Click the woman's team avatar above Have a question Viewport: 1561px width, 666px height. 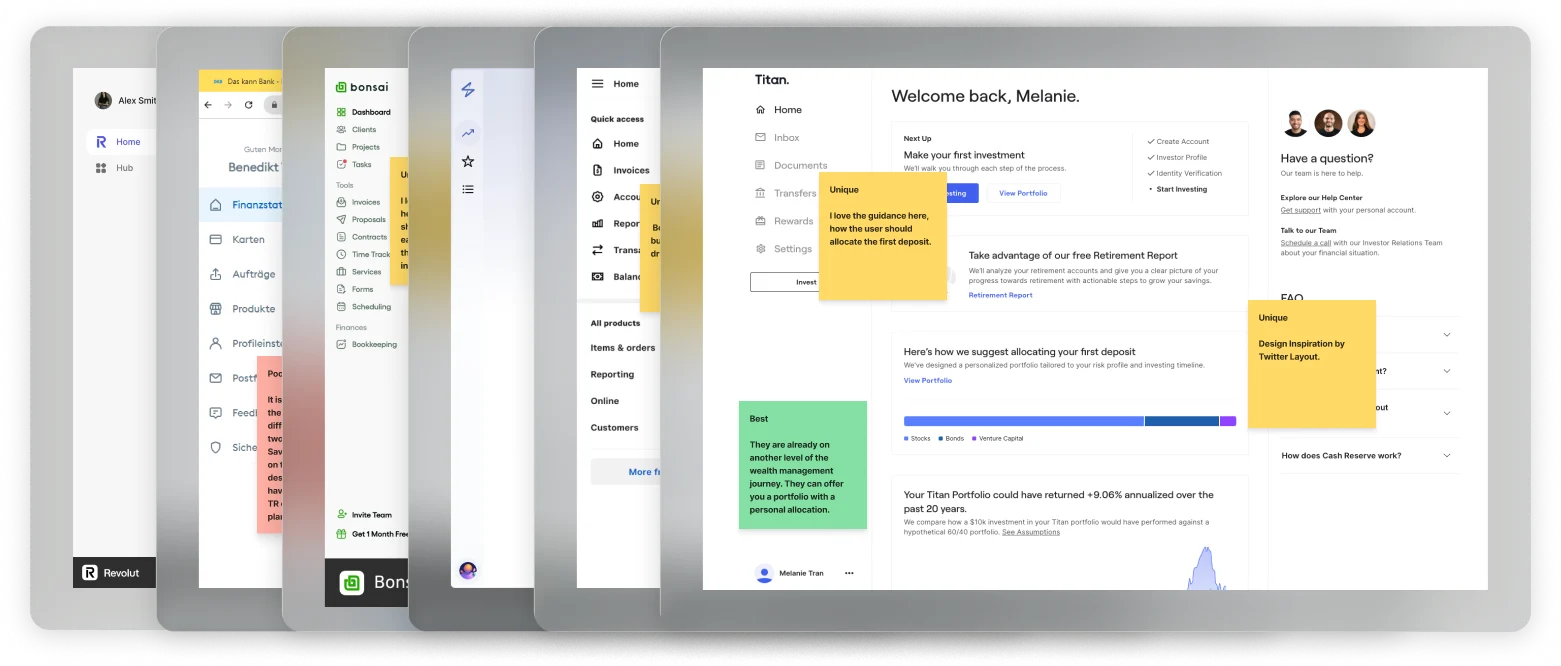1361,123
